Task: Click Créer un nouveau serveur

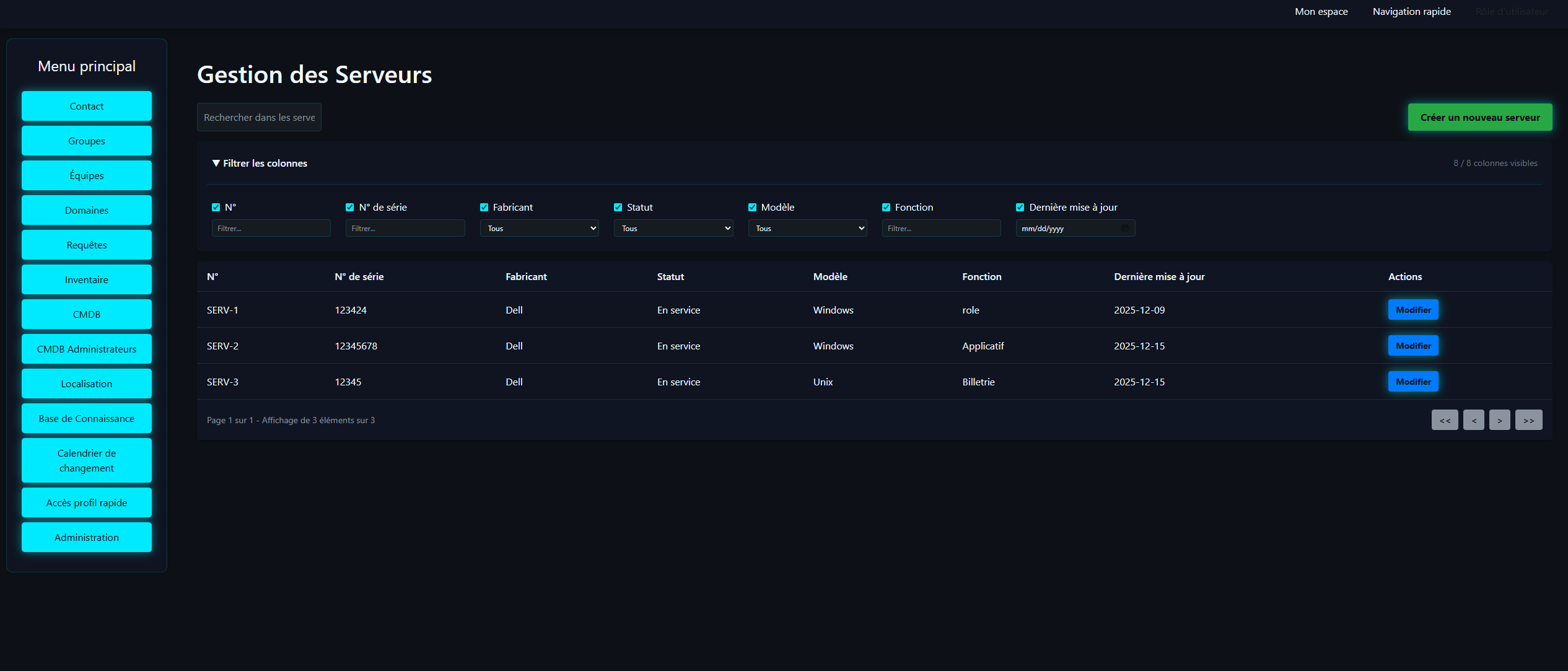Action: [x=1479, y=116]
